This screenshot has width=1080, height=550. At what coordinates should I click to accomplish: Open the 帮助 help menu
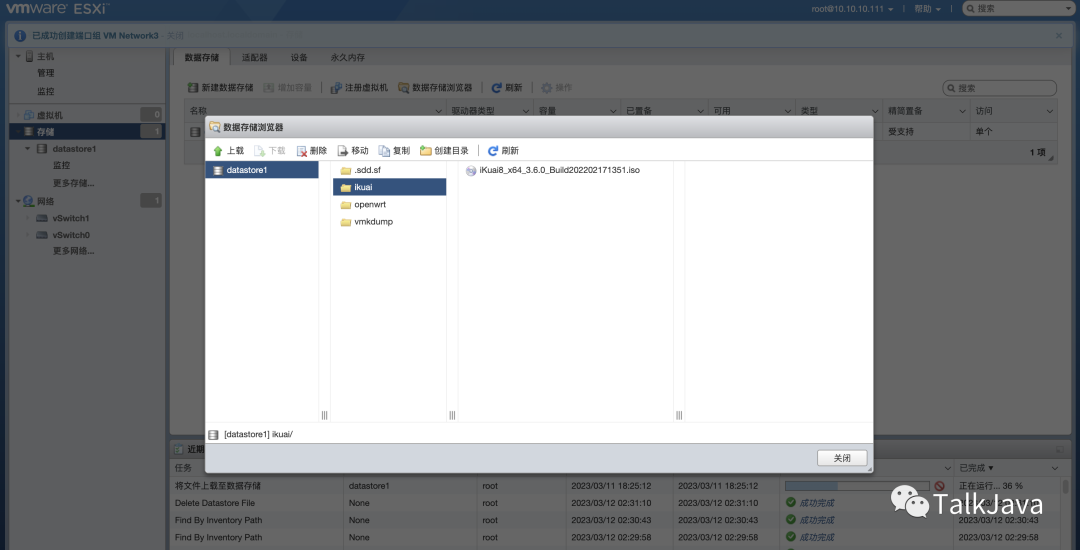point(928,9)
